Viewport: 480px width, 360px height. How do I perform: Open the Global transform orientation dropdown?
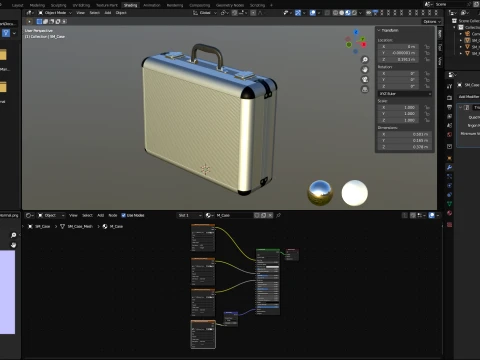click(205, 13)
